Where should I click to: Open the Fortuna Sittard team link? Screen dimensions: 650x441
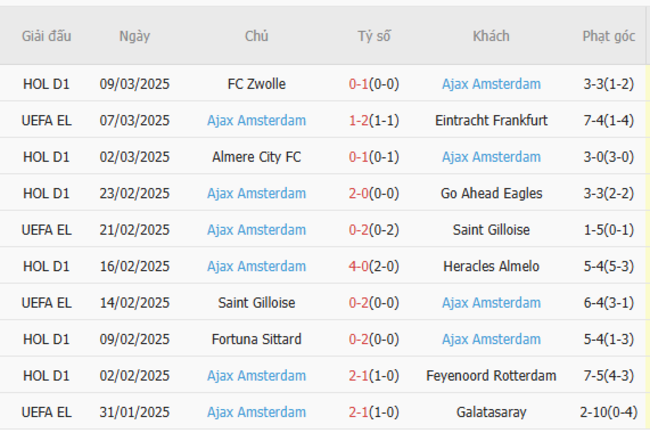pyautogui.click(x=256, y=339)
